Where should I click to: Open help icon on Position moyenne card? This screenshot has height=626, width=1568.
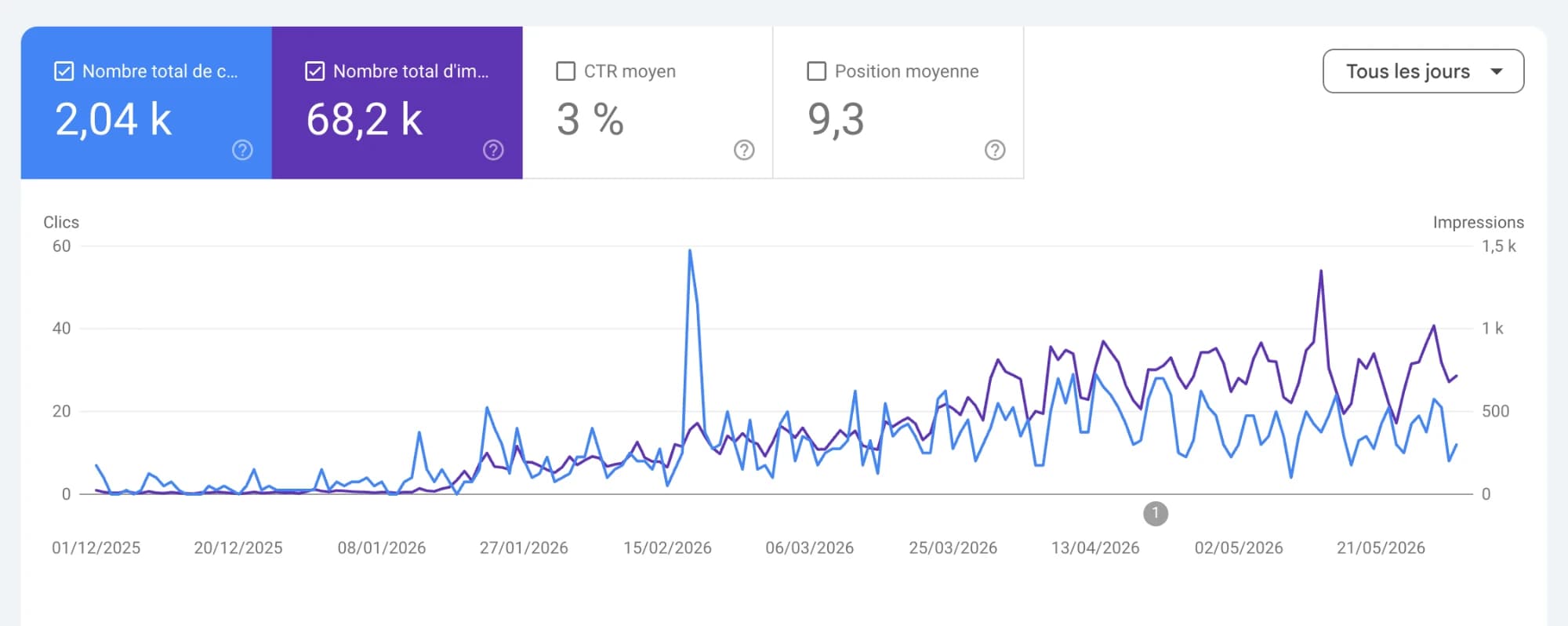(x=995, y=150)
